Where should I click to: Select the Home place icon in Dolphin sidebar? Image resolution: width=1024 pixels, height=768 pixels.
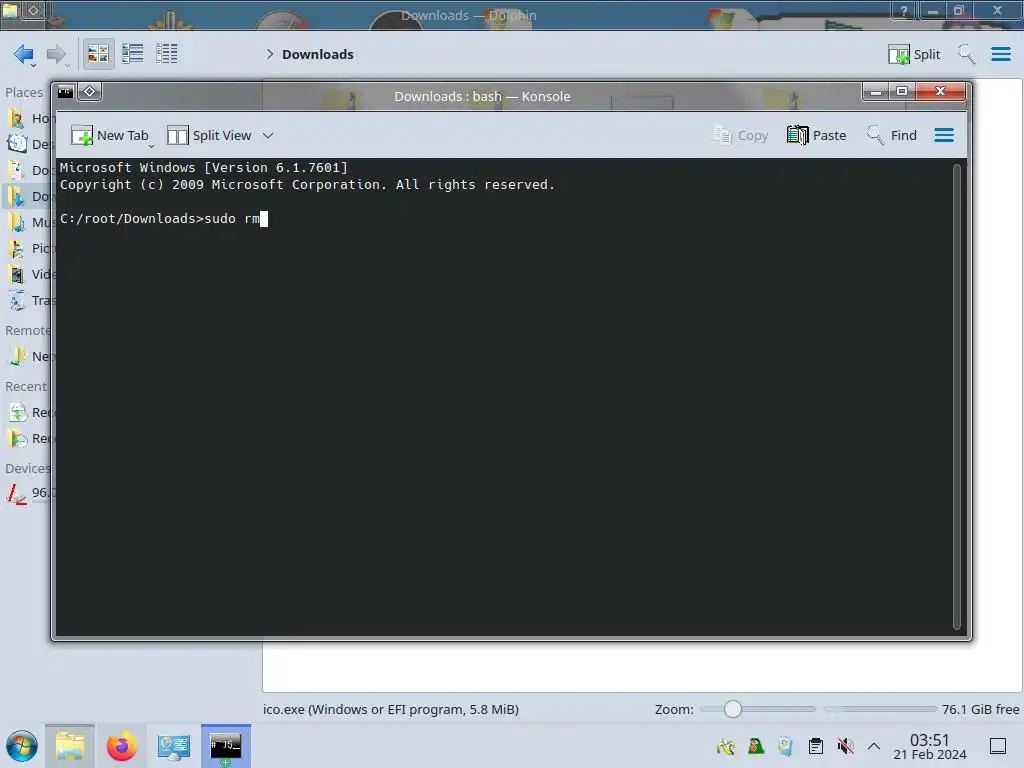(16, 118)
